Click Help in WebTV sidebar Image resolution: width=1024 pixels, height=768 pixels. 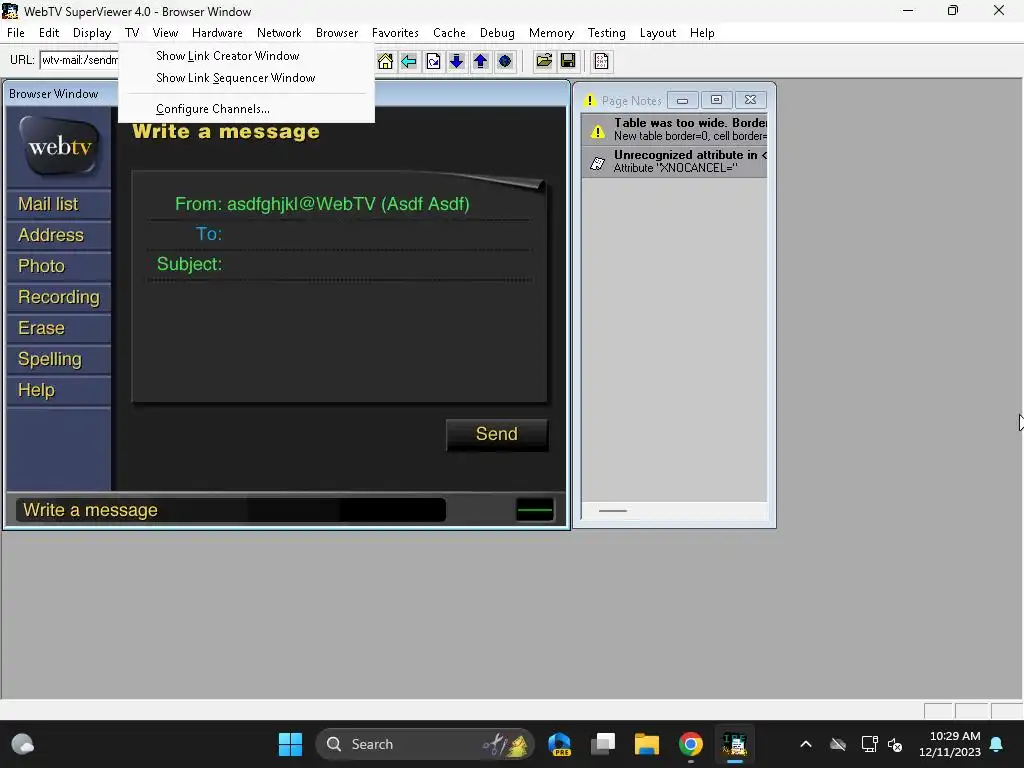point(59,391)
